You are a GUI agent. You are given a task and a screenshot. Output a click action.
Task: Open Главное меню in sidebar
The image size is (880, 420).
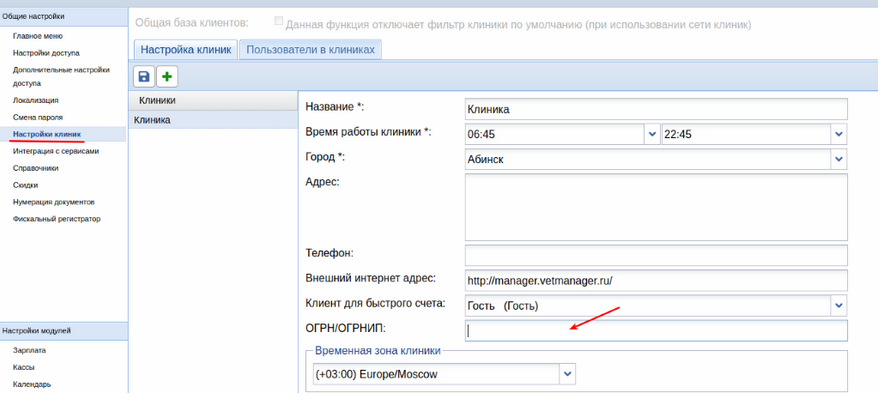point(37,36)
